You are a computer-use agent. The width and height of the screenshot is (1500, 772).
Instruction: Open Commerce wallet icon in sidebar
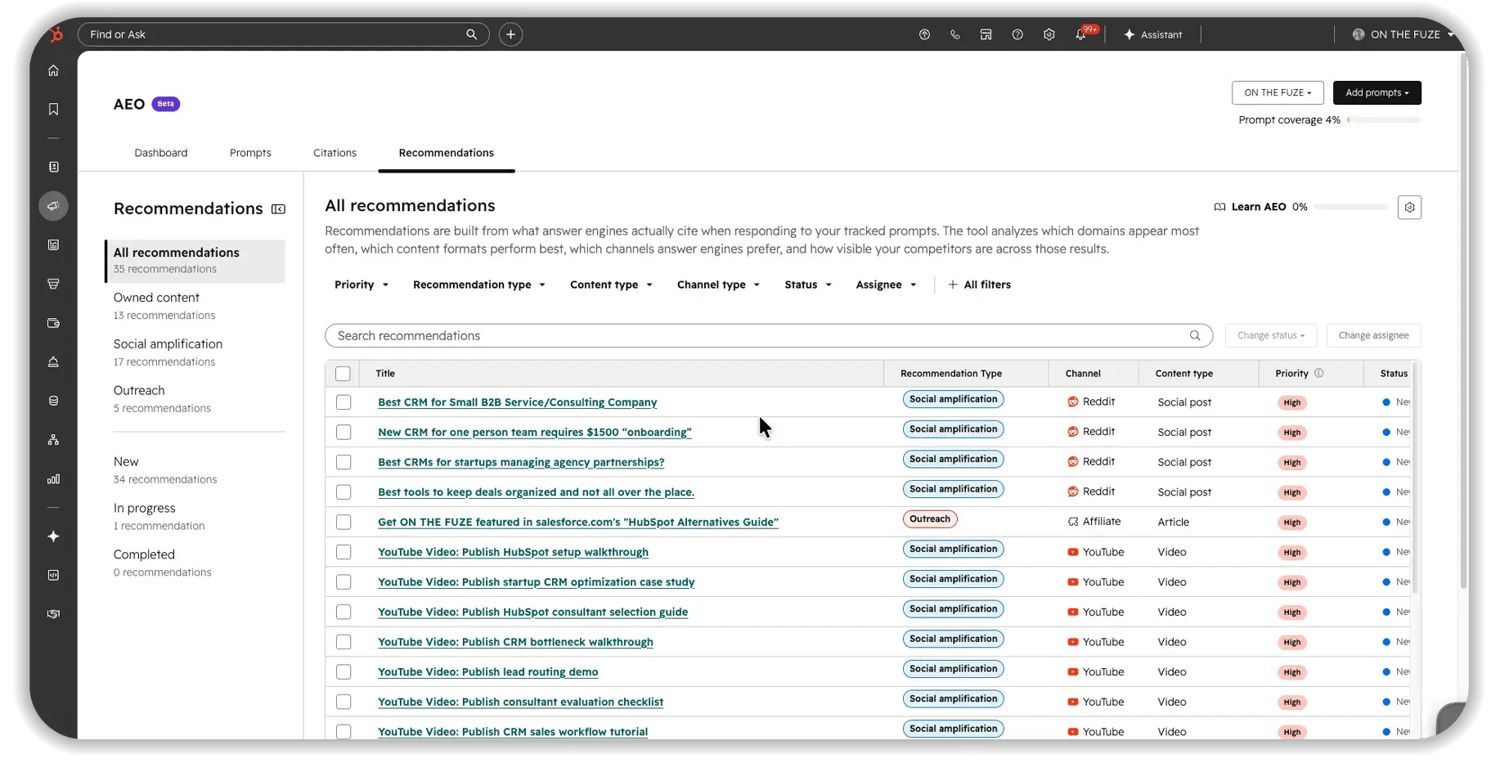(54, 323)
